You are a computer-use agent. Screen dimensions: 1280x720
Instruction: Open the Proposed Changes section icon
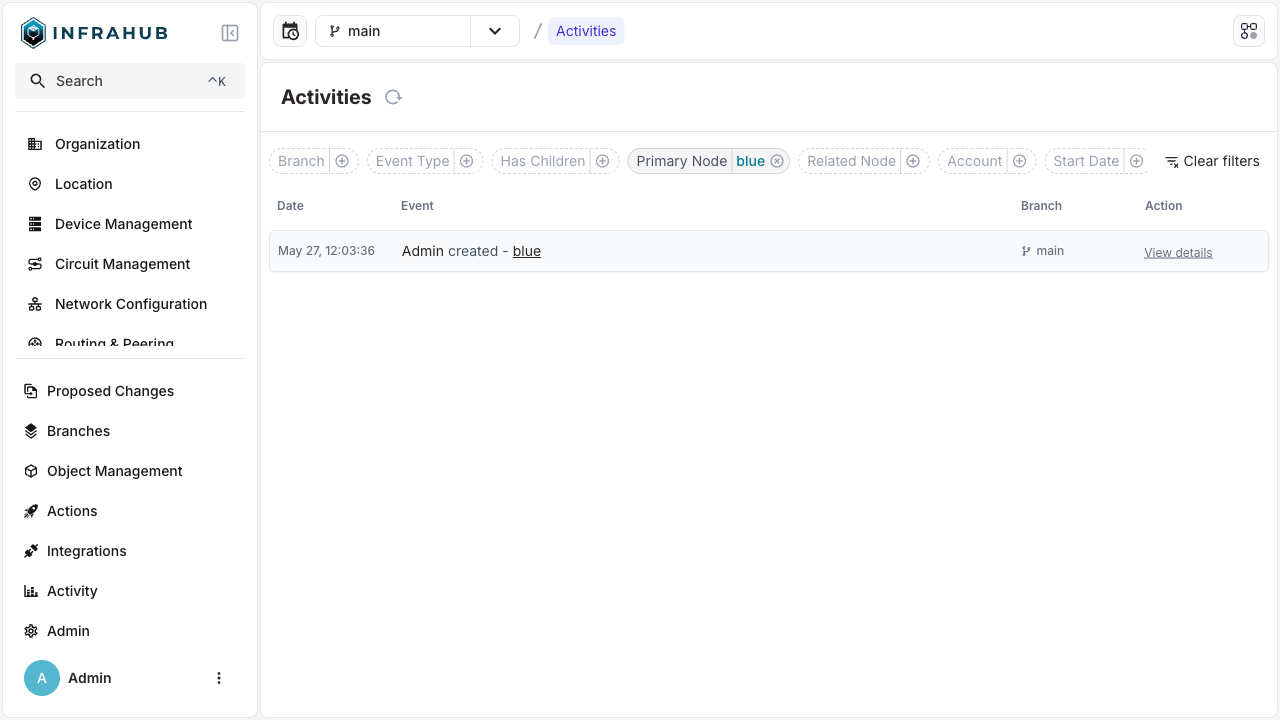click(x=30, y=391)
